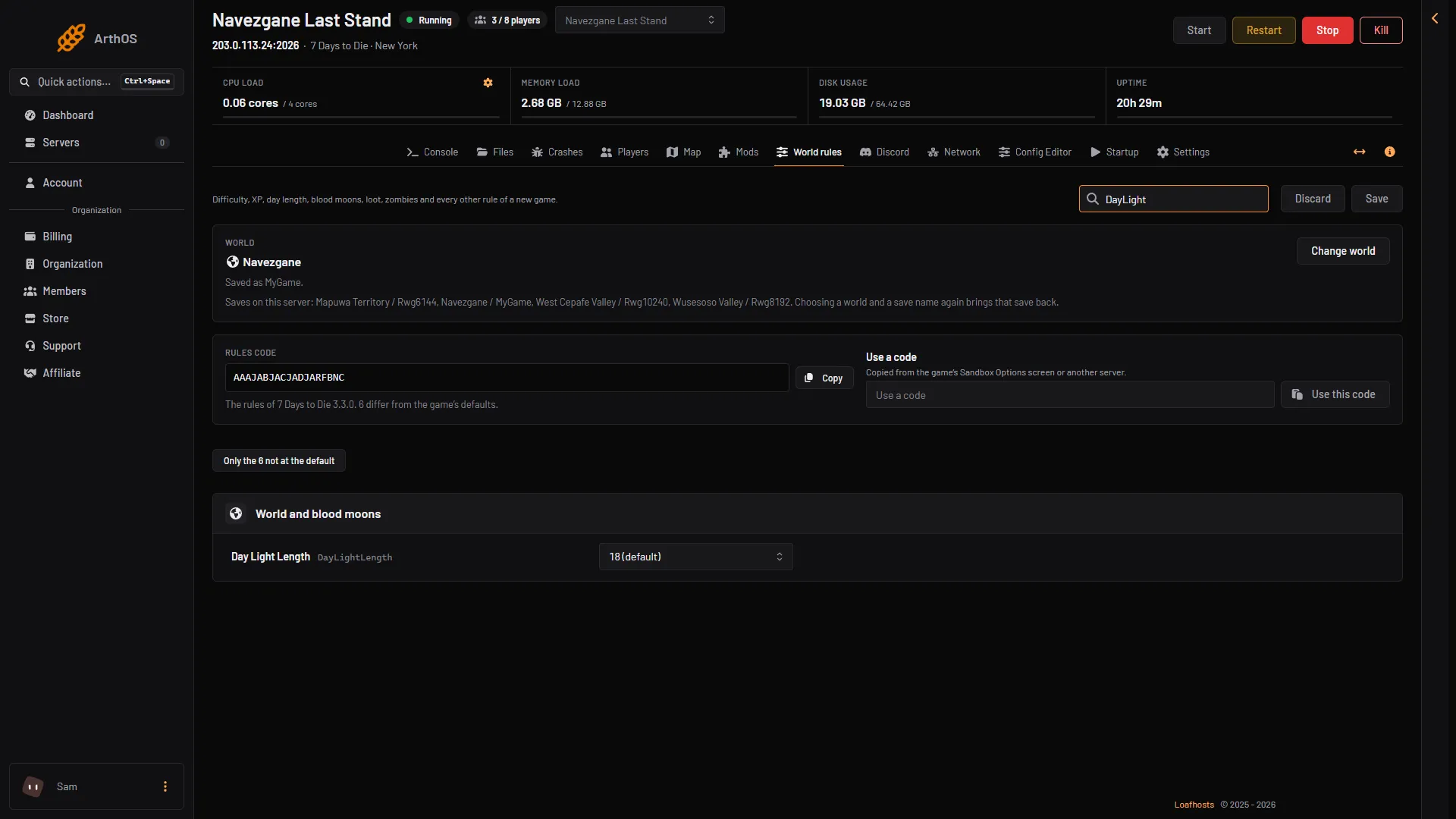Click the Kill server button
The width and height of the screenshot is (1456, 819).
pyautogui.click(x=1381, y=30)
